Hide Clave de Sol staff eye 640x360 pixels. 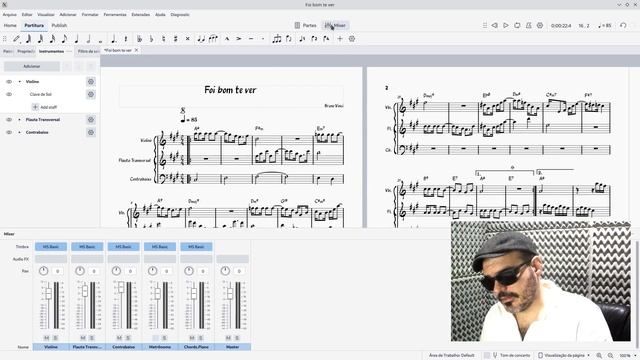pyautogui.click(x=9, y=94)
